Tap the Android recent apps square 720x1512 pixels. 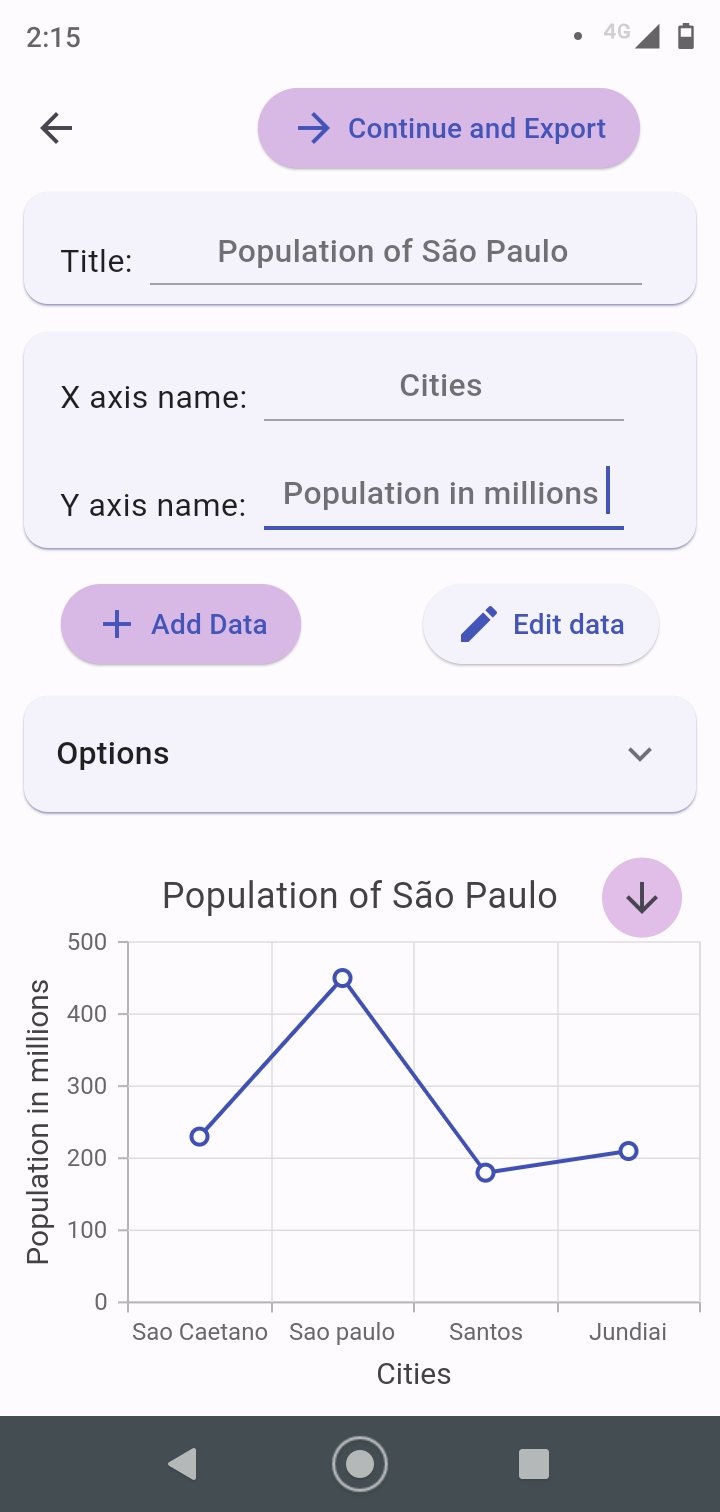(x=534, y=1464)
